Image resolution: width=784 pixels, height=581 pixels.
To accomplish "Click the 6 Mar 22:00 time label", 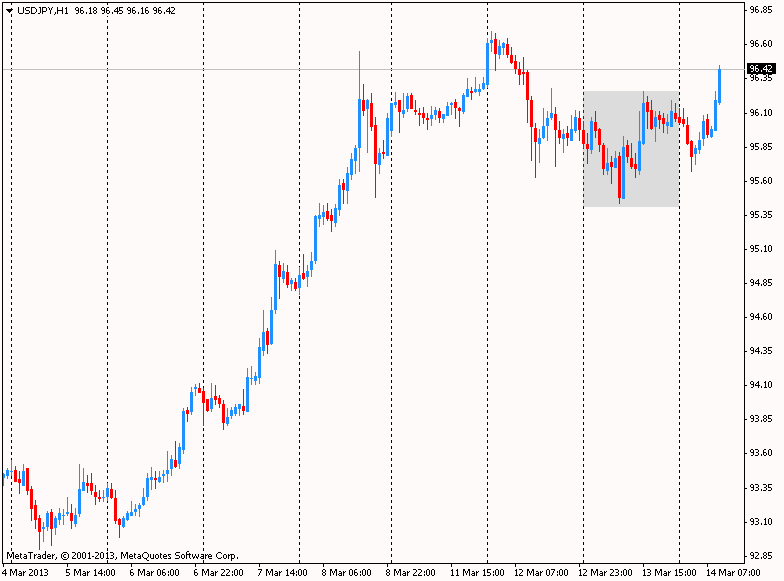I will (218, 572).
